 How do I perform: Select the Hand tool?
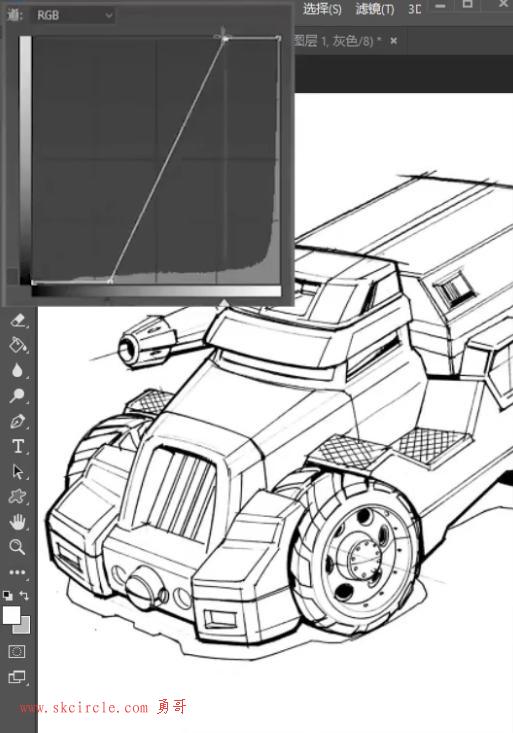(17, 522)
